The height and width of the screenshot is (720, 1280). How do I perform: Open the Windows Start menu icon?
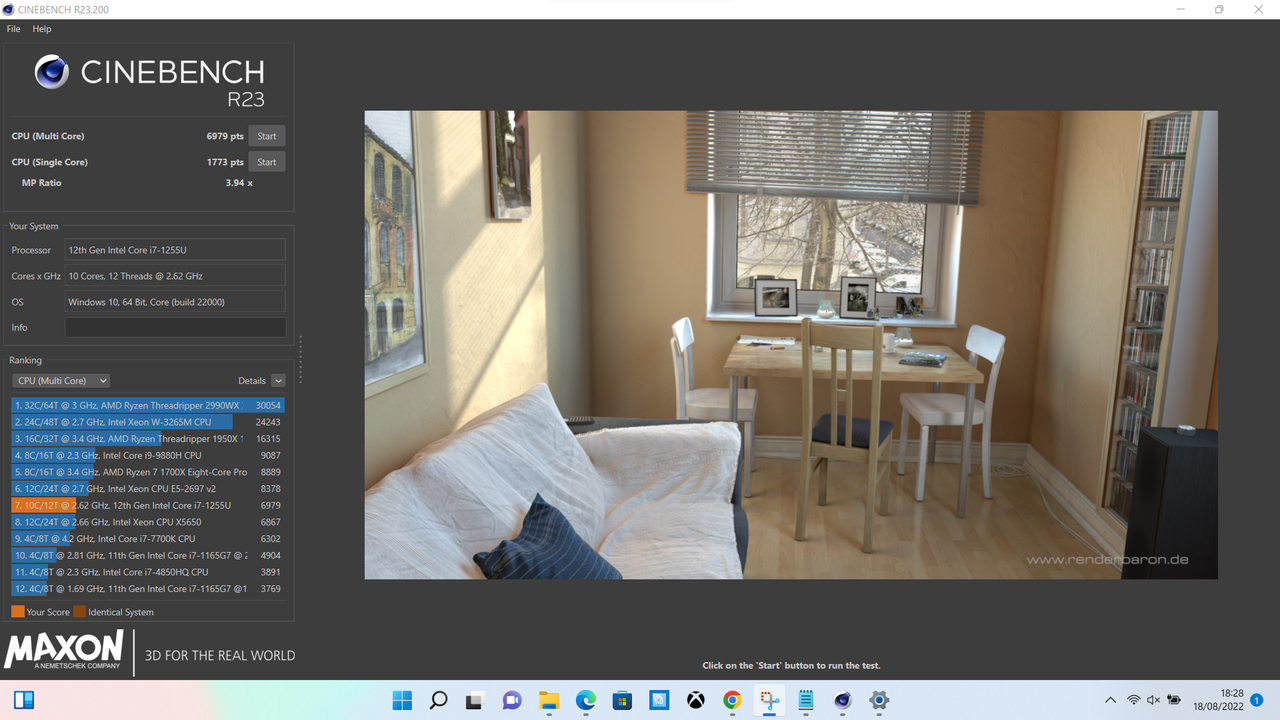point(402,700)
